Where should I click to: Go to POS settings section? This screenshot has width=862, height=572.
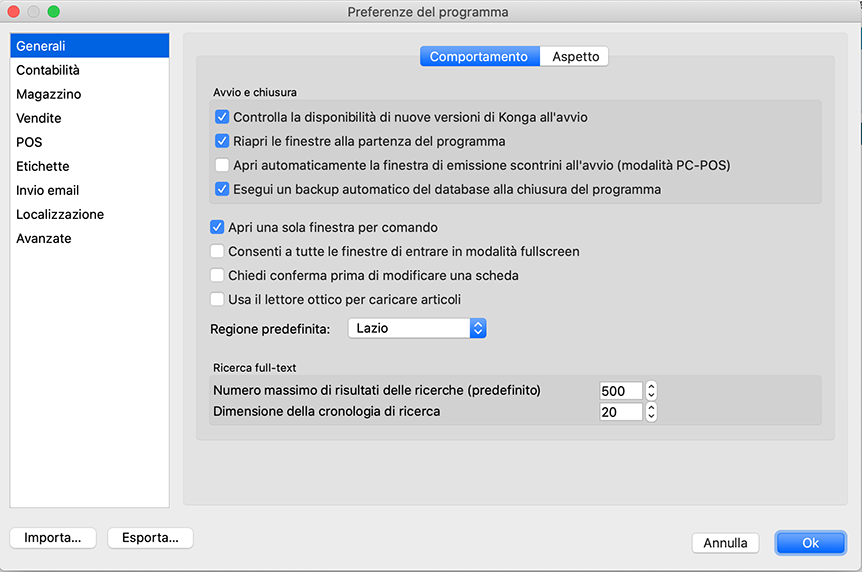coord(29,142)
